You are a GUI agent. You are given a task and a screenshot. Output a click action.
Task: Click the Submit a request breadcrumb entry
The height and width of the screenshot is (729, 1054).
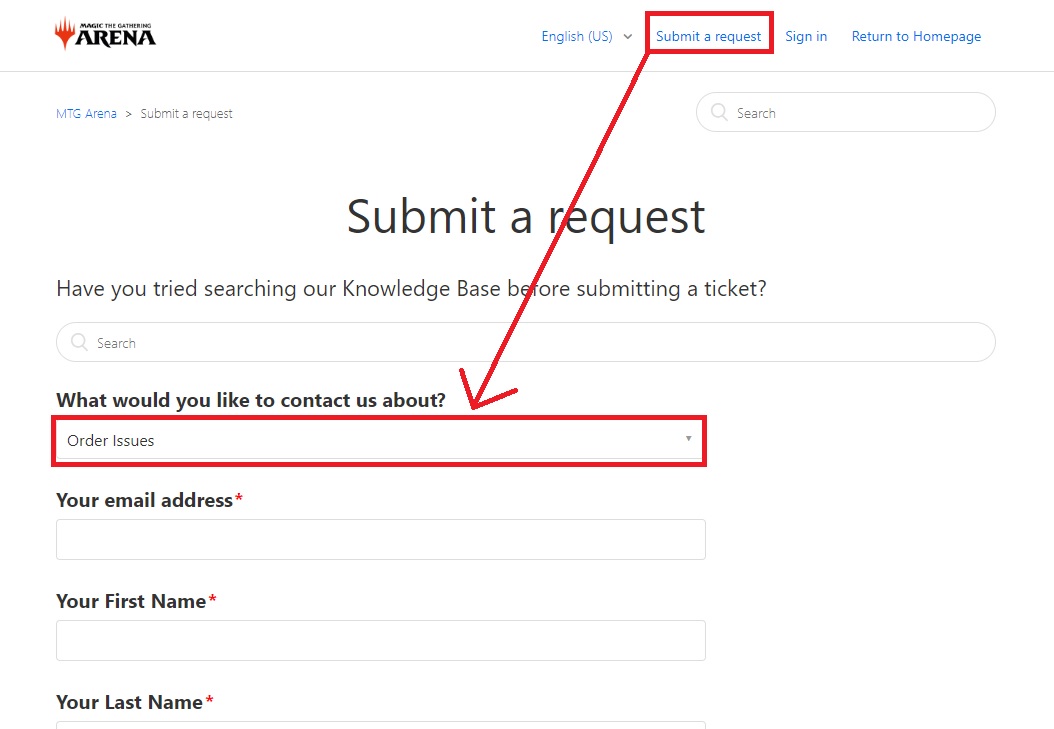point(186,113)
